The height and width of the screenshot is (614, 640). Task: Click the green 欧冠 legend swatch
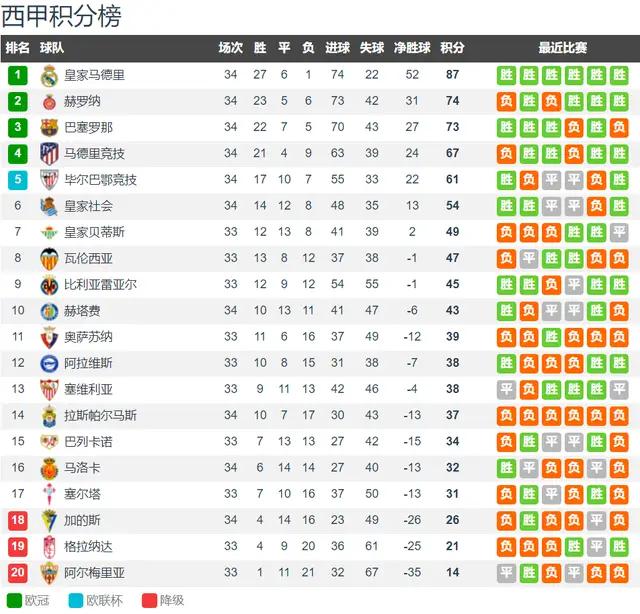(x=14, y=601)
